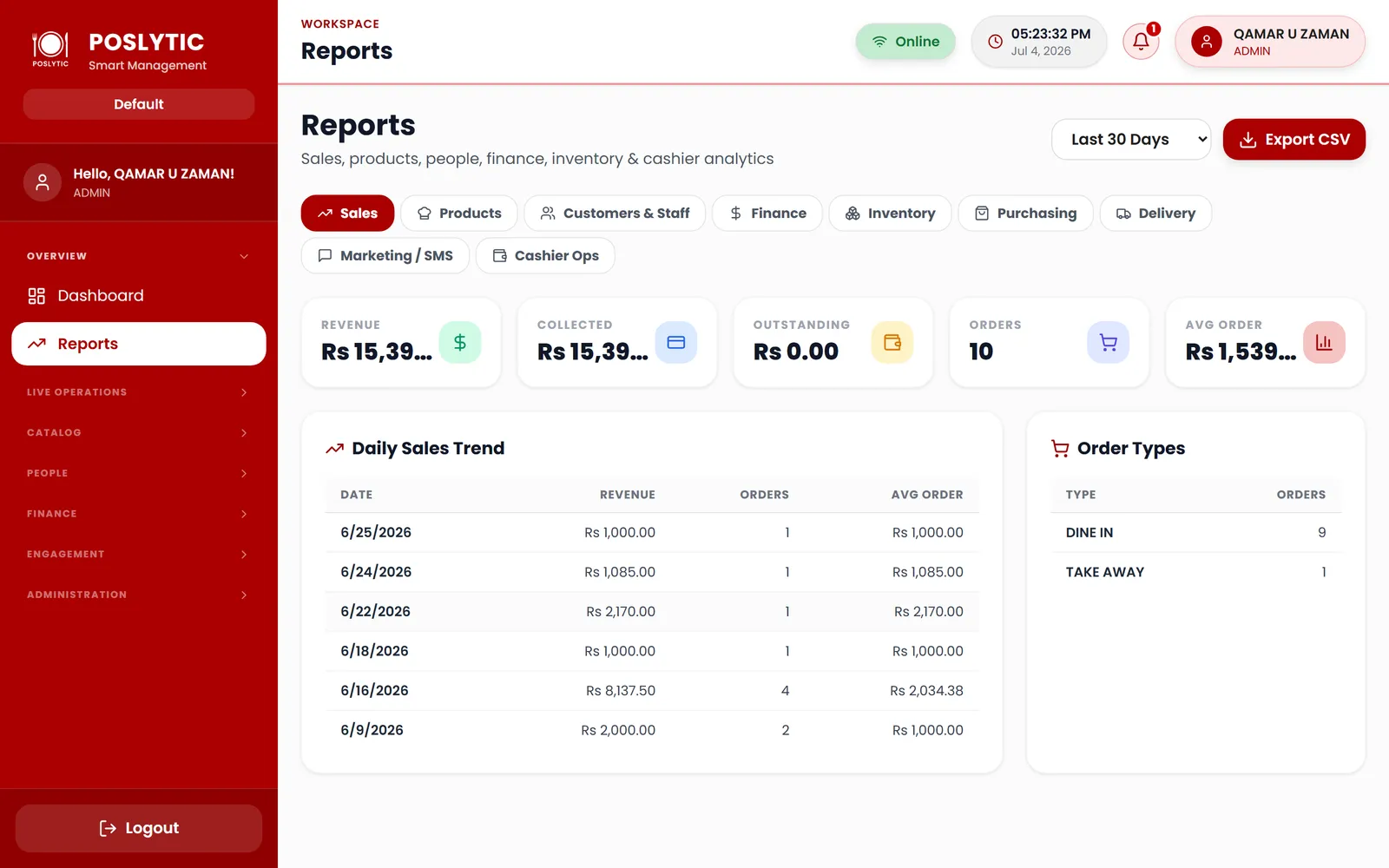
Task: Click the Logout button
Action: coord(139,828)
